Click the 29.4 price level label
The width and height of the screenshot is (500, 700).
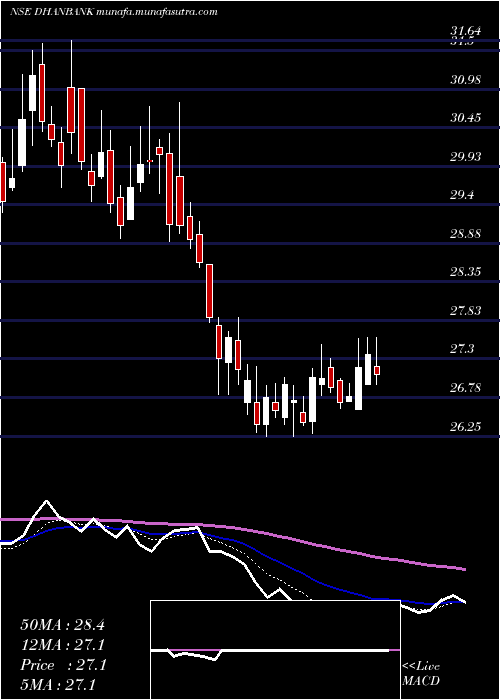click(x=462, y=195)
